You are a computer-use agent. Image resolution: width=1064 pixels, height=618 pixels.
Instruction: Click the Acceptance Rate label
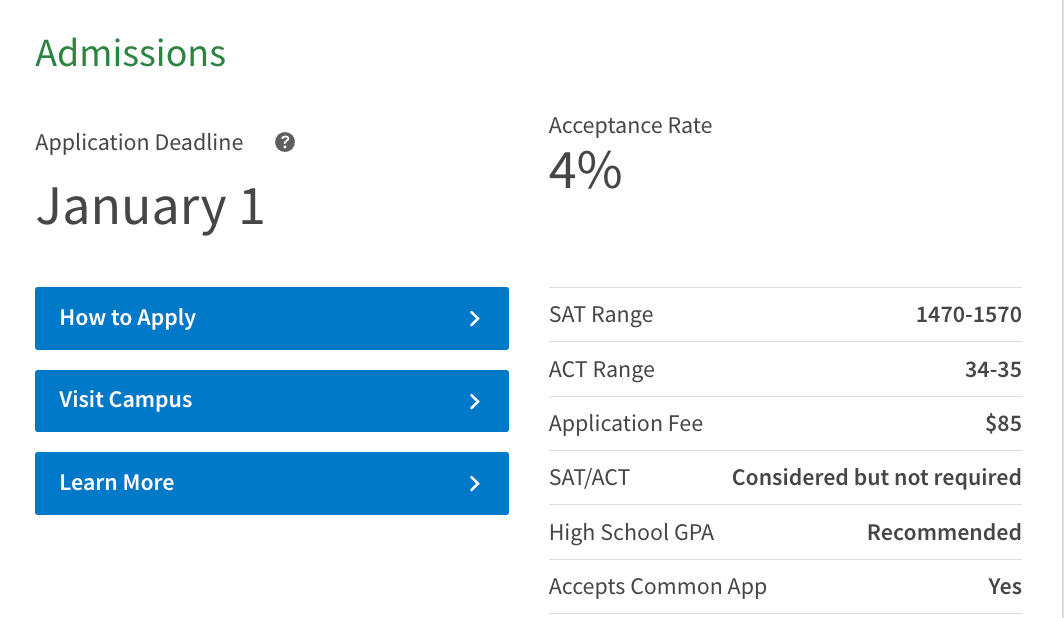(630, 125)
